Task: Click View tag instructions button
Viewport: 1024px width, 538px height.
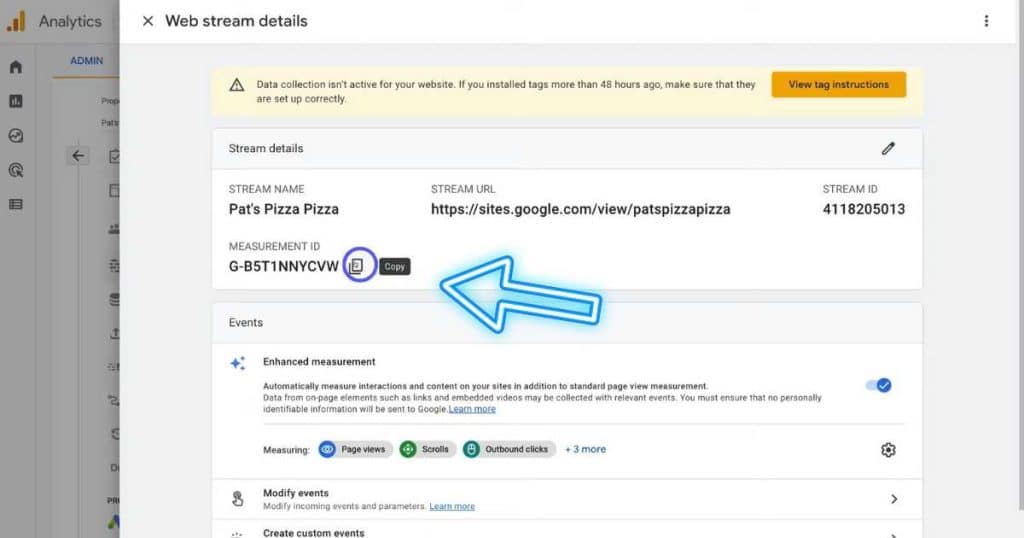Action: (839, 85)
